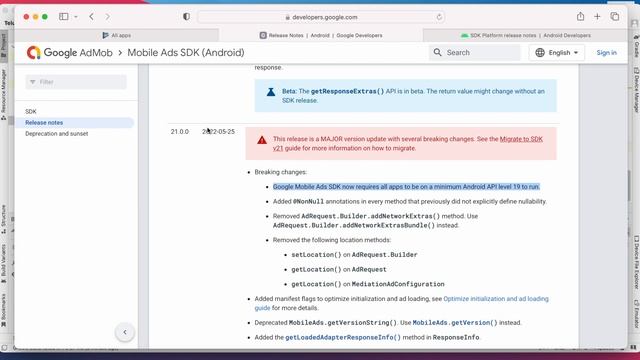Select SDK in the left navigation

[31, 111]
